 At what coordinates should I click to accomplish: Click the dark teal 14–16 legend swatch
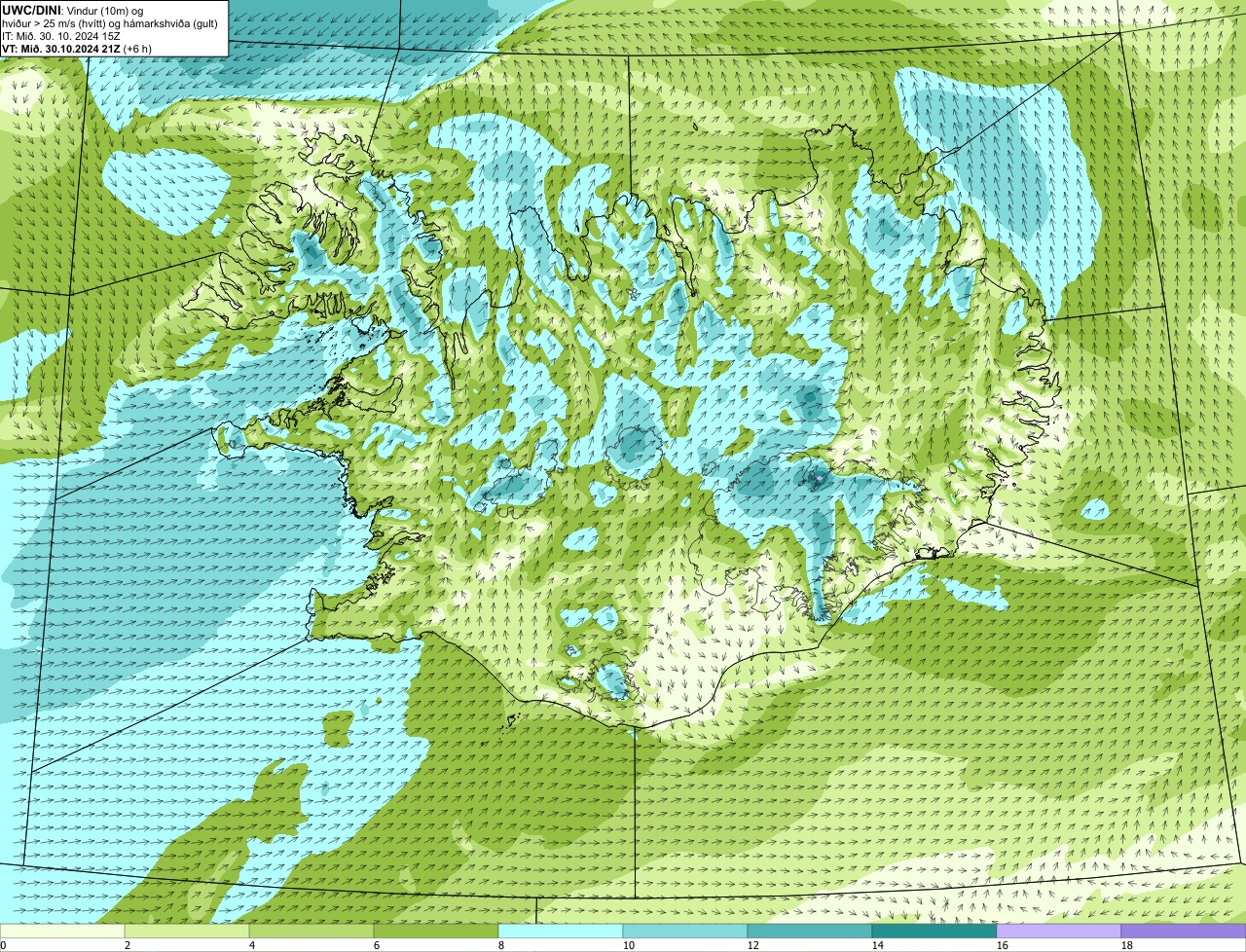click(x=934, y=932)
